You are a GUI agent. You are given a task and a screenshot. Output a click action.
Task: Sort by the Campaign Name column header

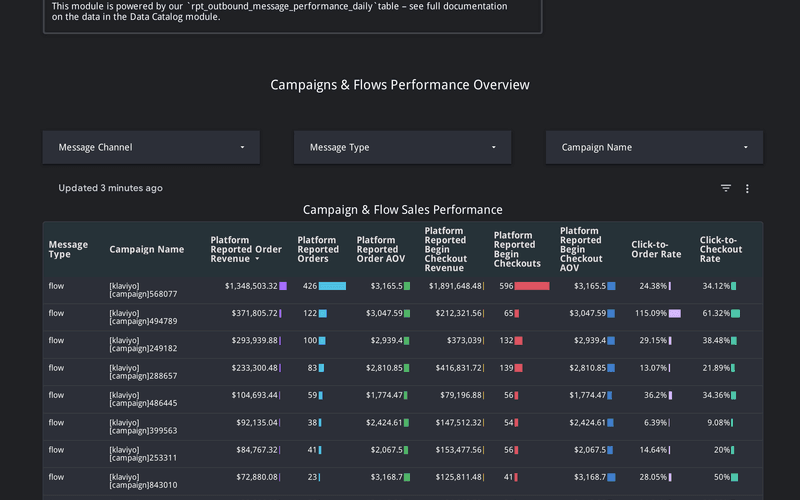pos(146,249)
